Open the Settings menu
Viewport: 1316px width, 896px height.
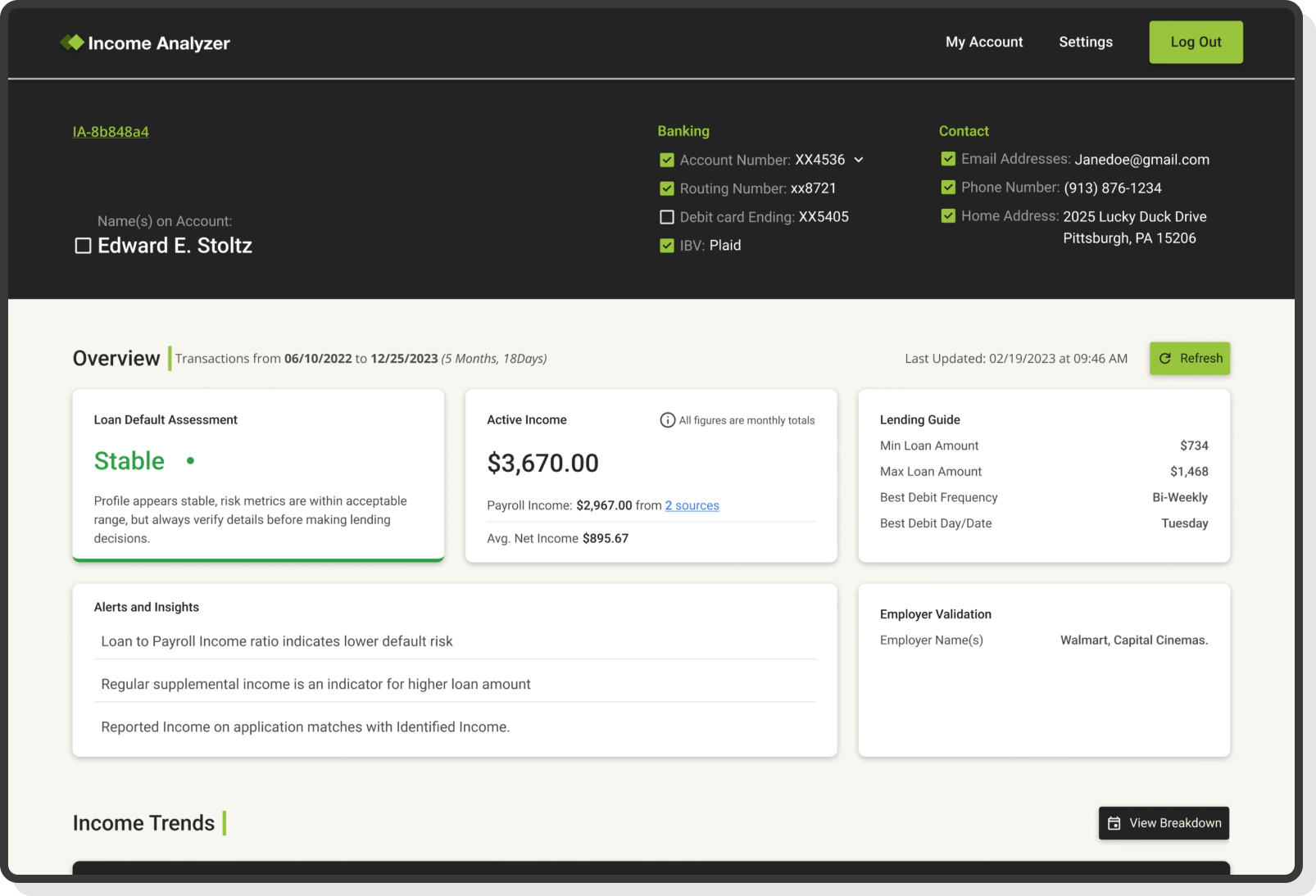pos(1085,42)
